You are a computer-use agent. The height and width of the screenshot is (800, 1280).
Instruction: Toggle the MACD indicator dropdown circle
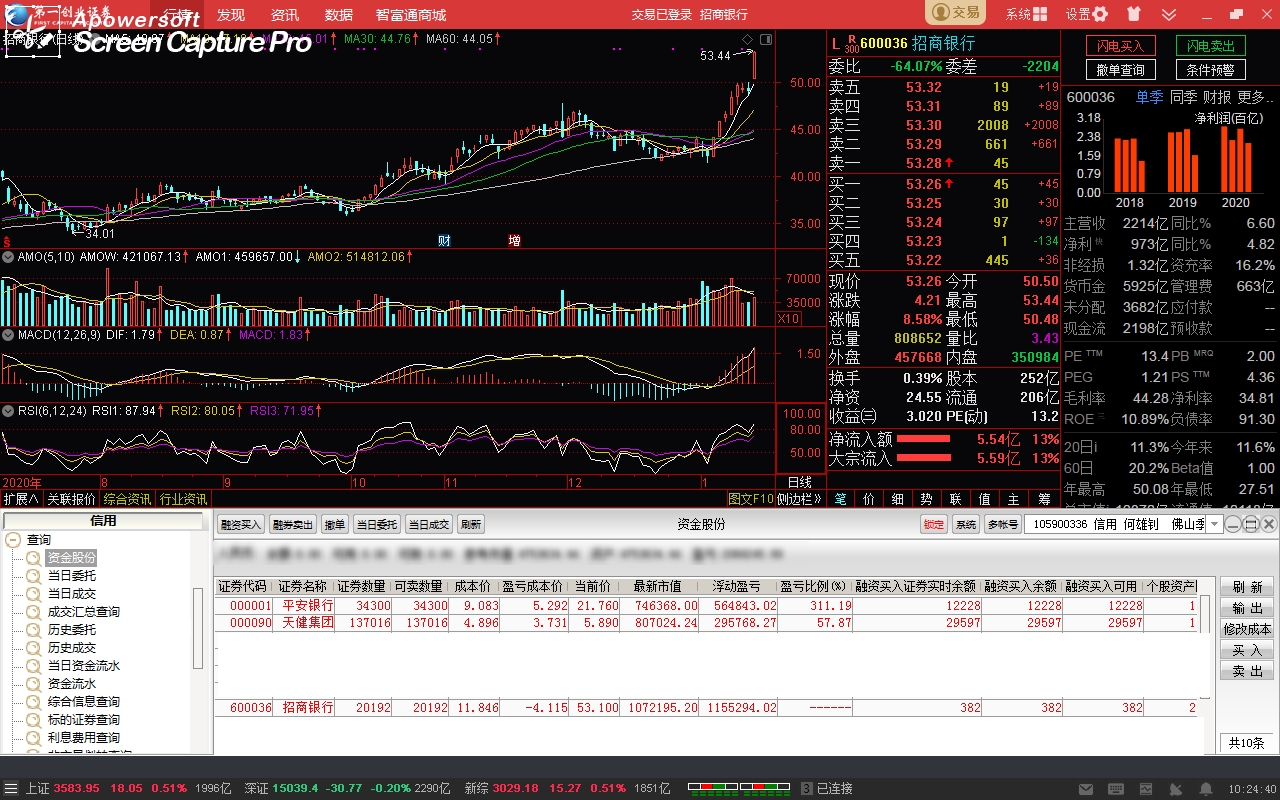pos(8,334)
